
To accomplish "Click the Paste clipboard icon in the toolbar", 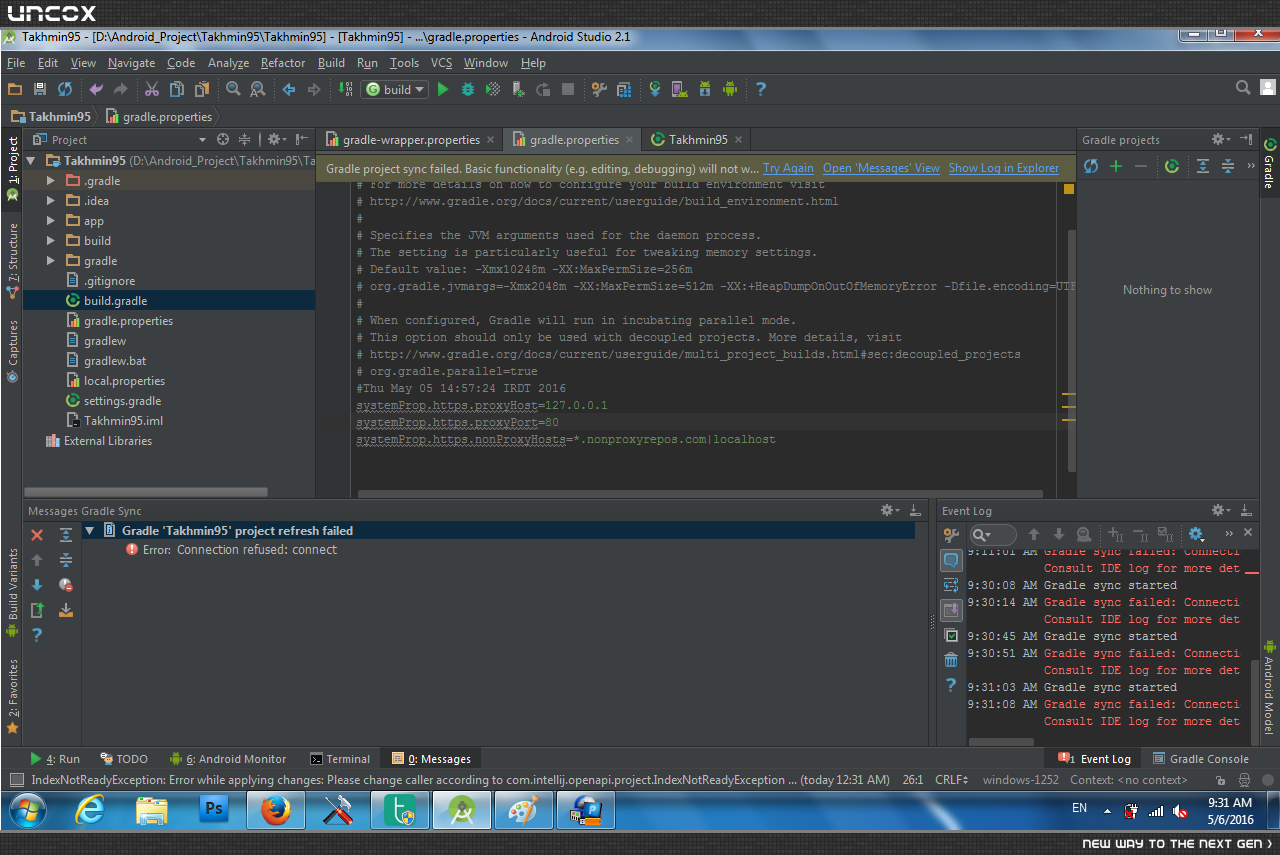I will pos(201,89).
